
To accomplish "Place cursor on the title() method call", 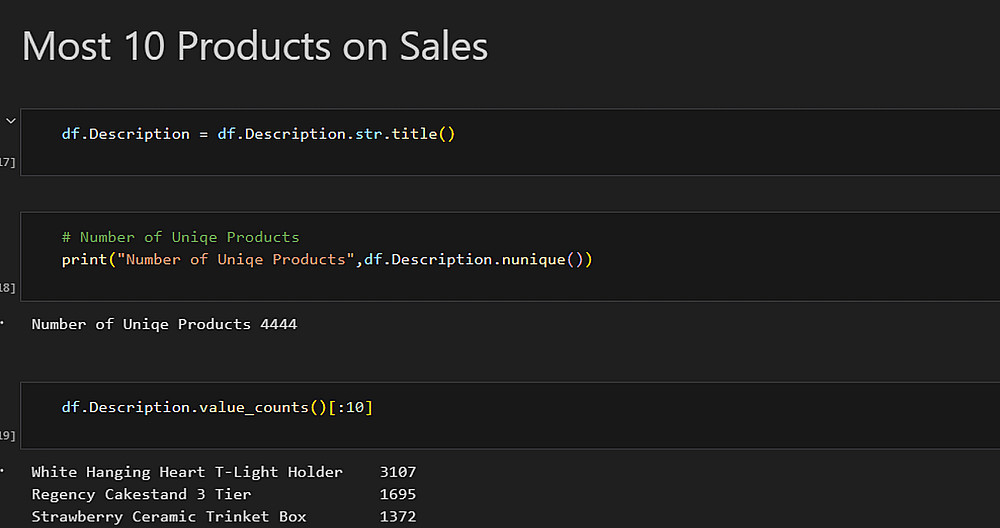I will pyautogui.click(x=426, y=134).
